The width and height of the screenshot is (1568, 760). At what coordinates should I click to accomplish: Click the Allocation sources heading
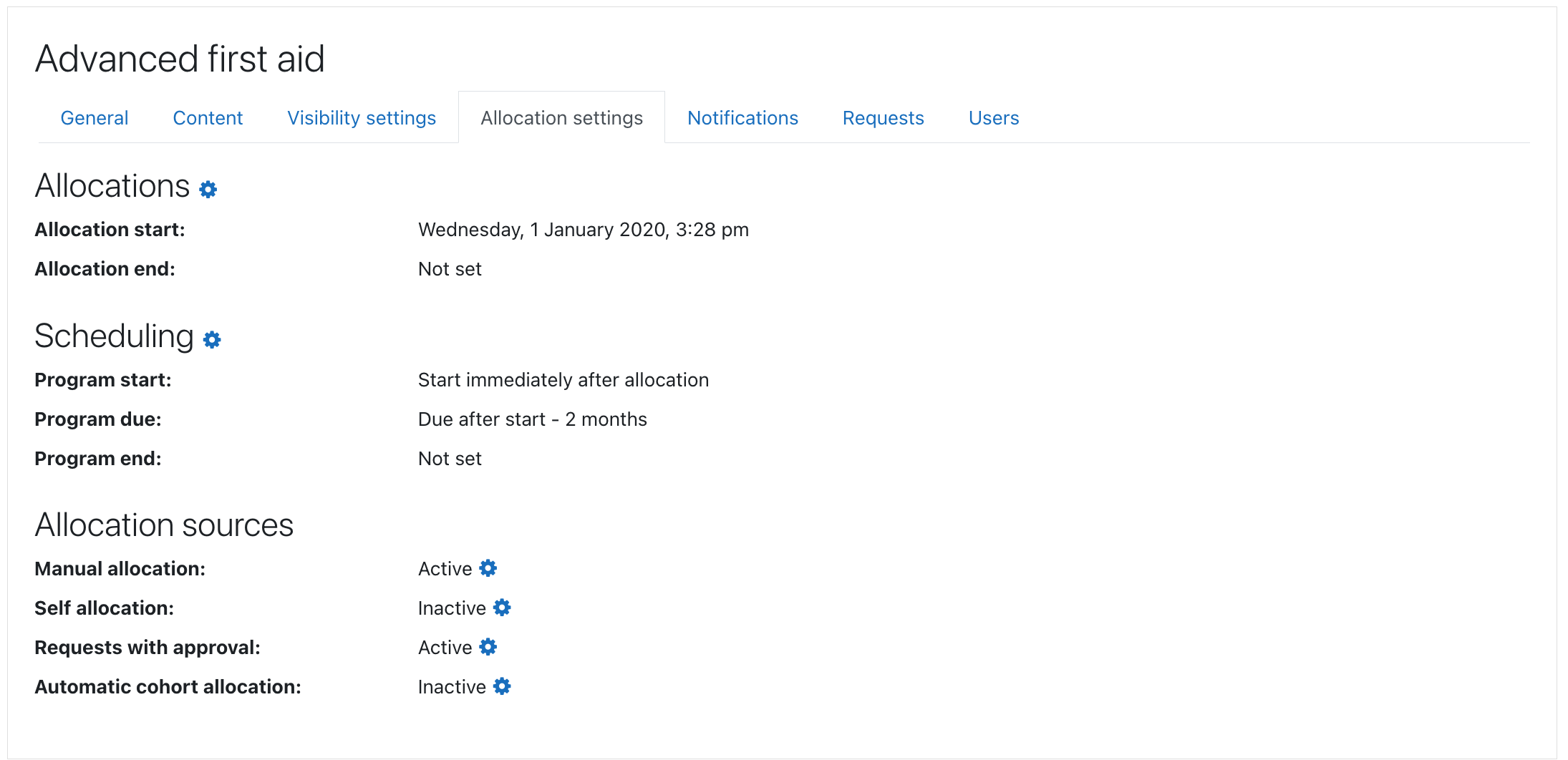[x=164, y=525]
